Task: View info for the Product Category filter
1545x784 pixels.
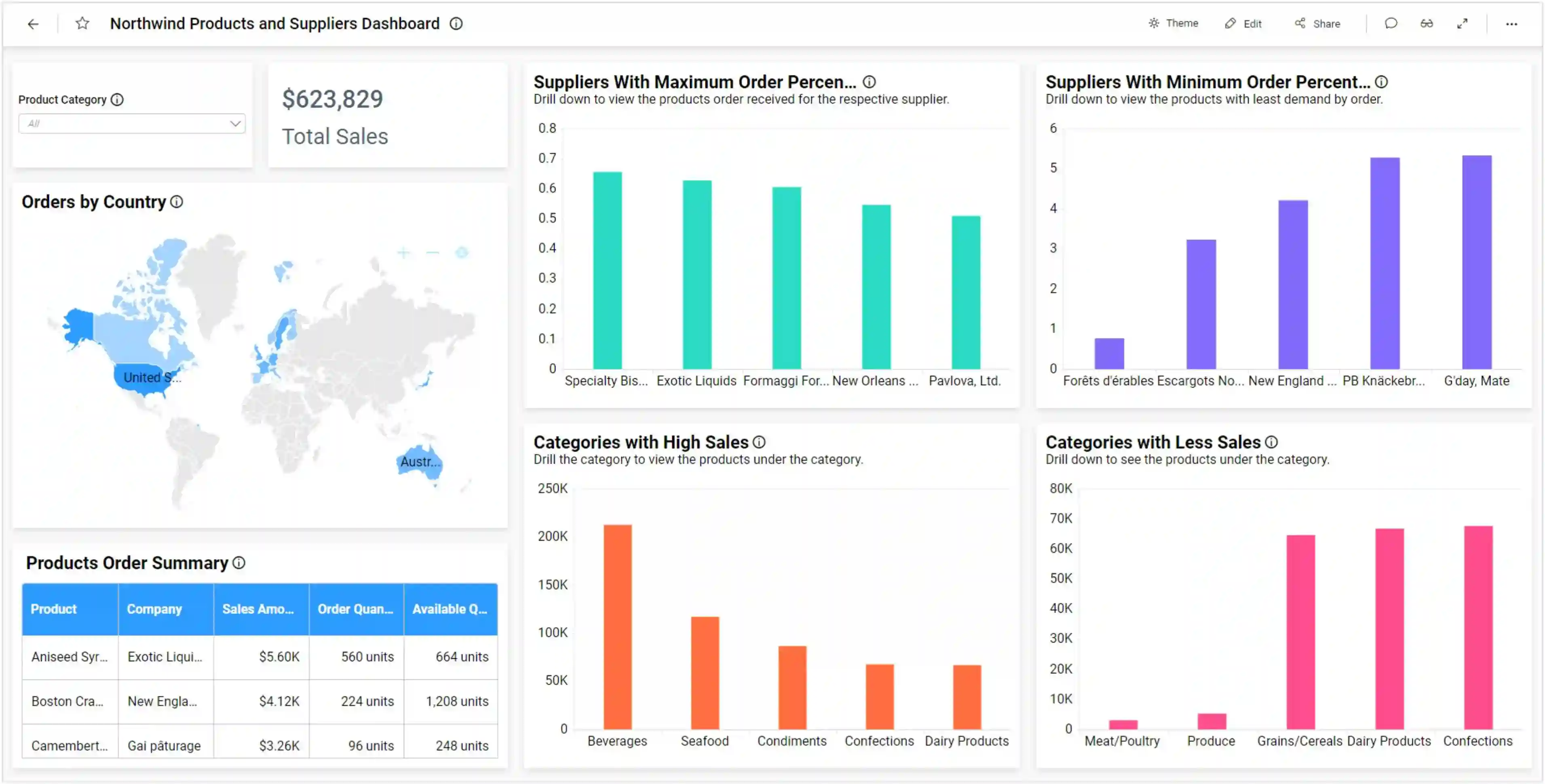Action: [x=117, y=99]
